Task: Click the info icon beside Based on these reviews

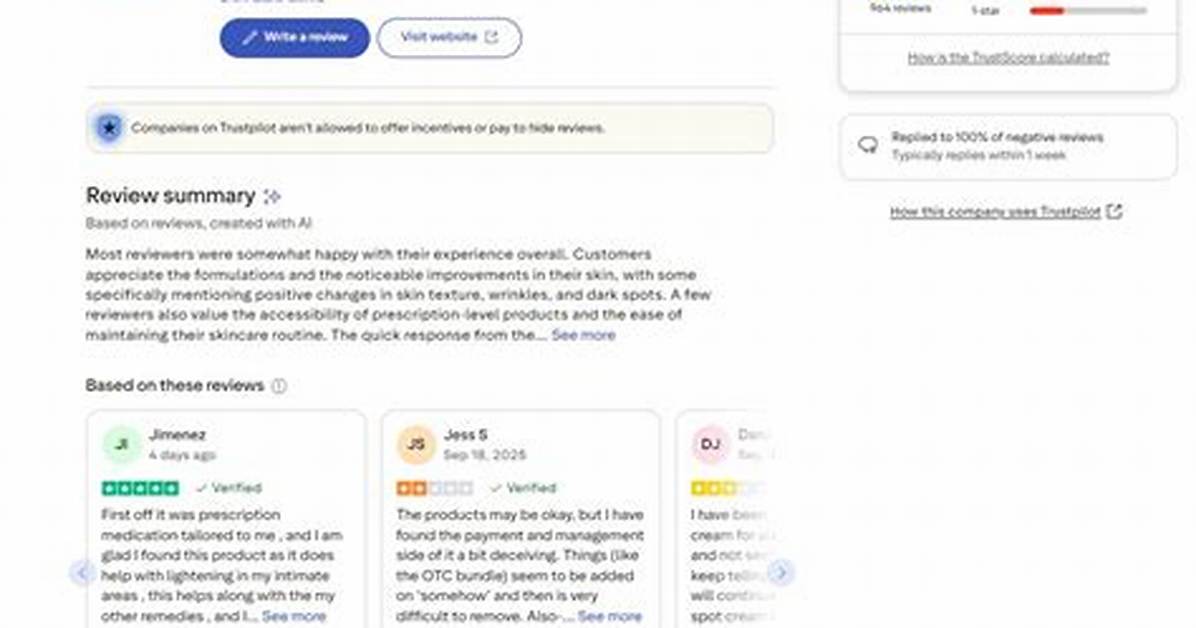Action: 279,386
